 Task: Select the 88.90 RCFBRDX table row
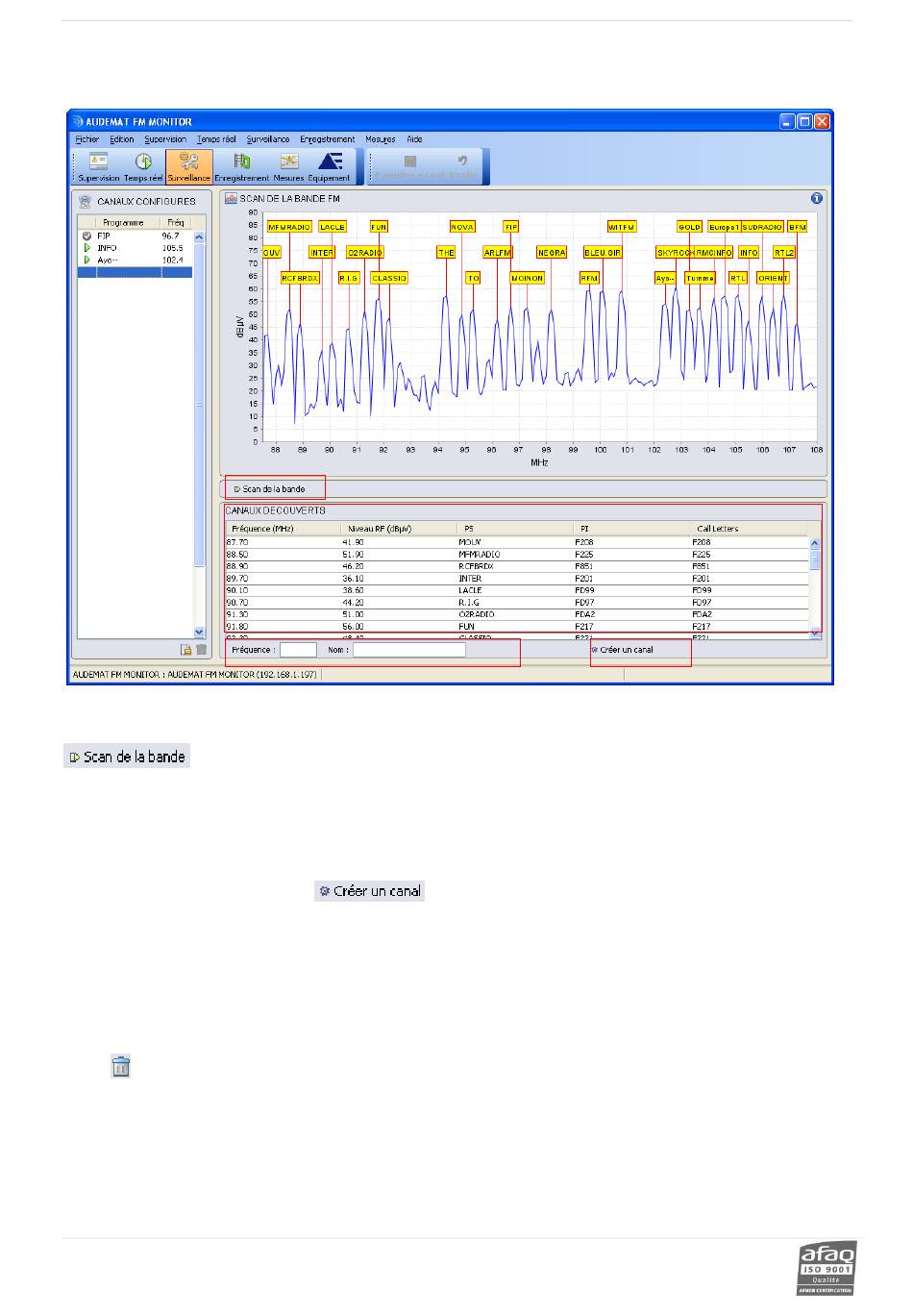click(x=517, y=567)
